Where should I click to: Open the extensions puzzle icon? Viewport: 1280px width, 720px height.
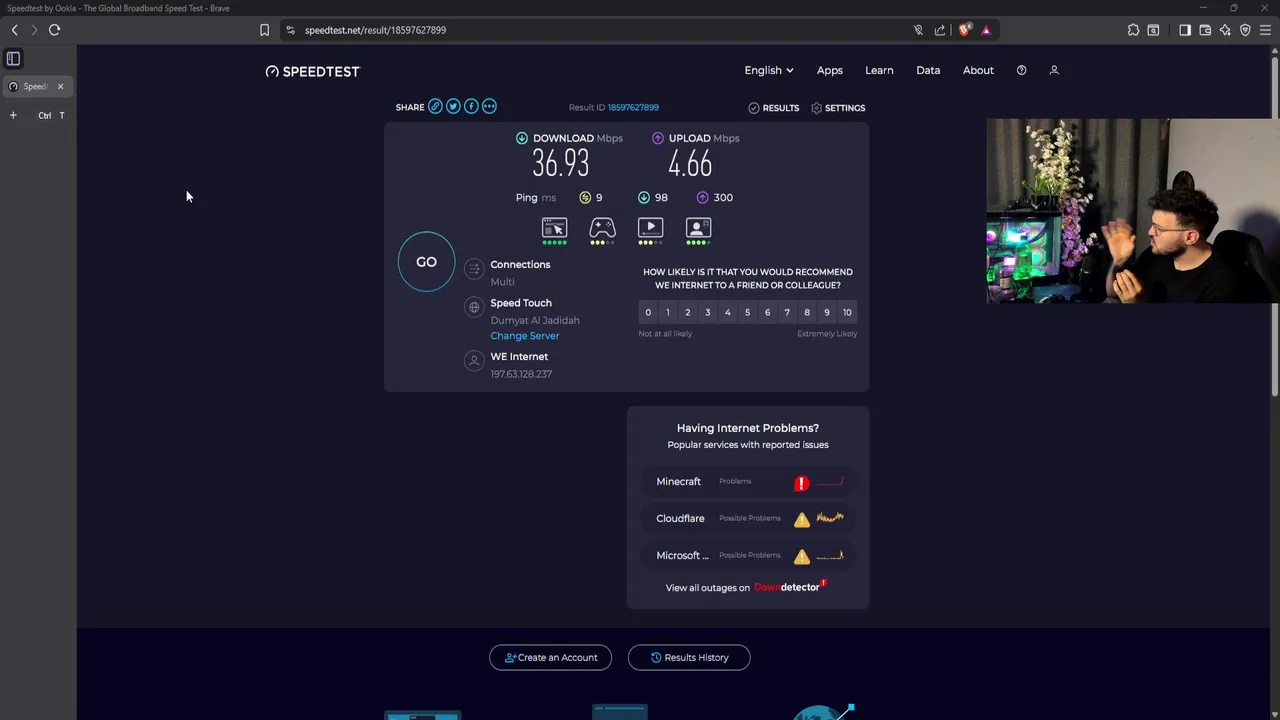[1133, 30]
